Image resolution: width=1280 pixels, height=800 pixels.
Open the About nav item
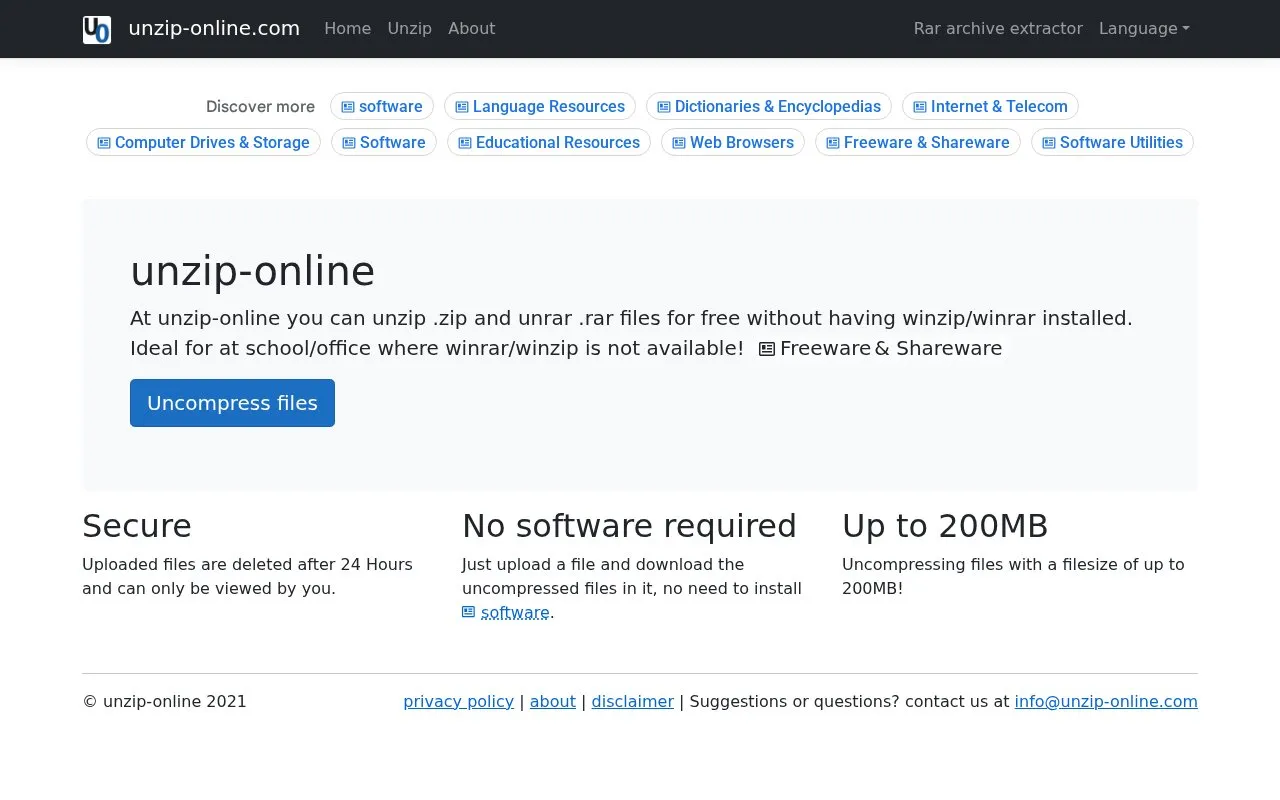click(471, 28)
